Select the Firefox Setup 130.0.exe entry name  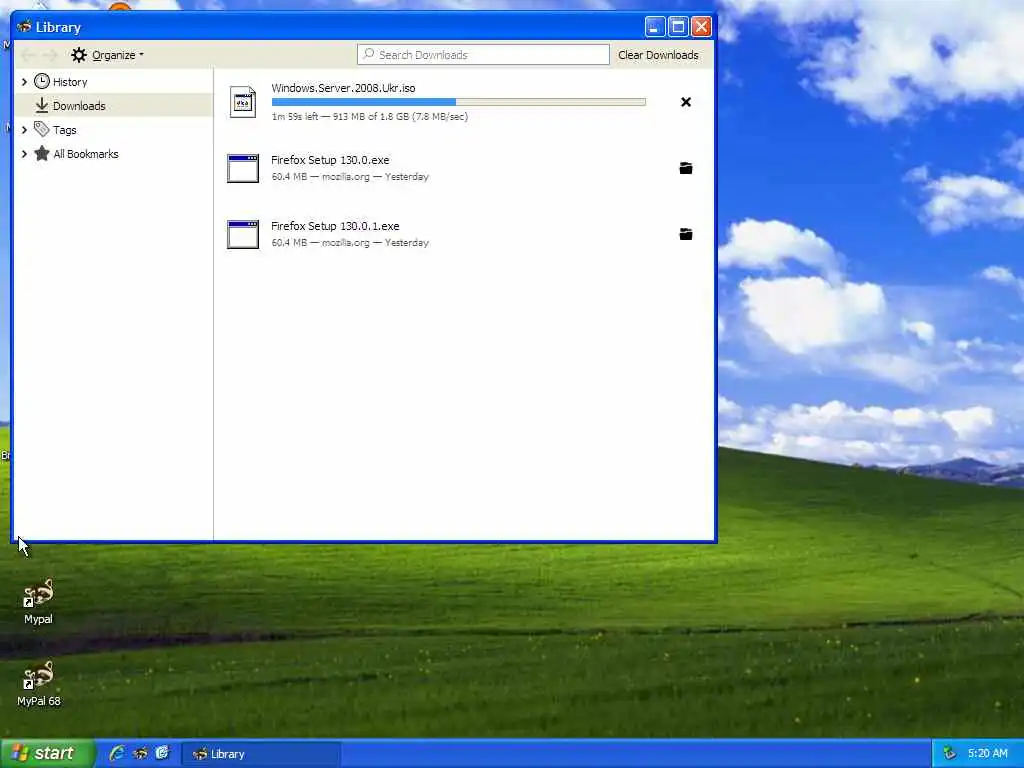[x=330, y=159]
